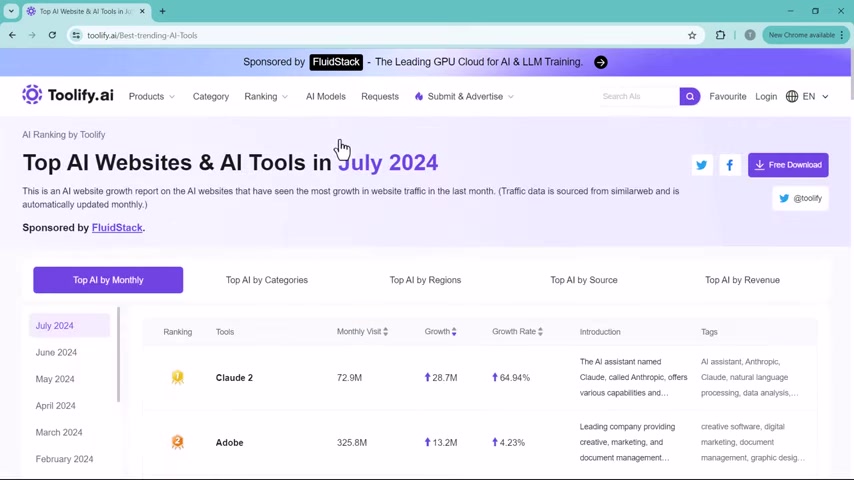Open Favourite link
Image resolution: width=854 pixels, height=480 pixels.
point(728,96)
